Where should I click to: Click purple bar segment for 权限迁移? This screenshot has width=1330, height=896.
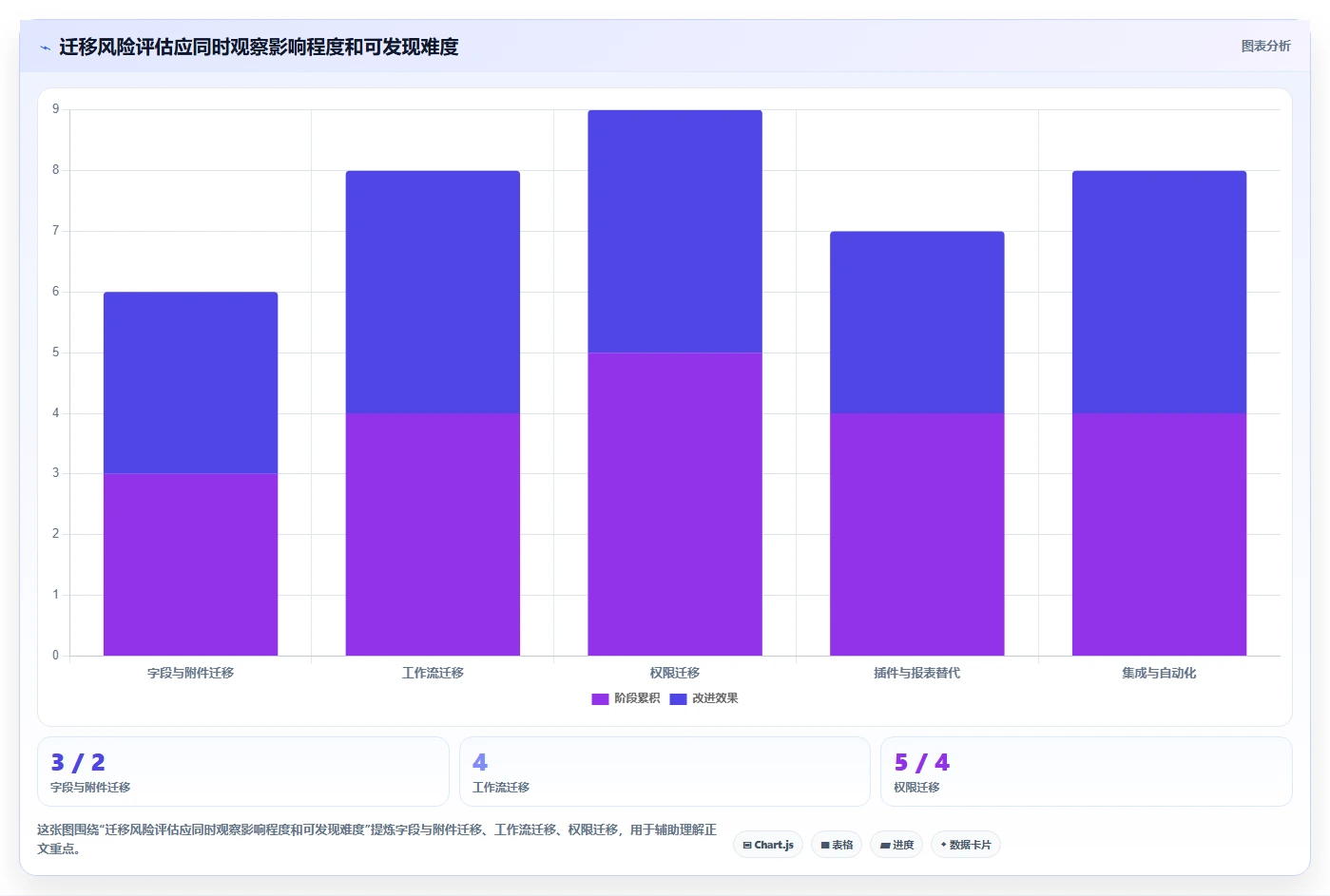[x=675, y=504]
